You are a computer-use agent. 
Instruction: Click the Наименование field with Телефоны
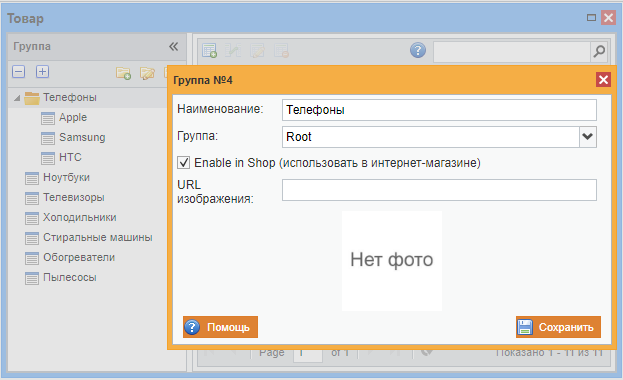point(439,110)
